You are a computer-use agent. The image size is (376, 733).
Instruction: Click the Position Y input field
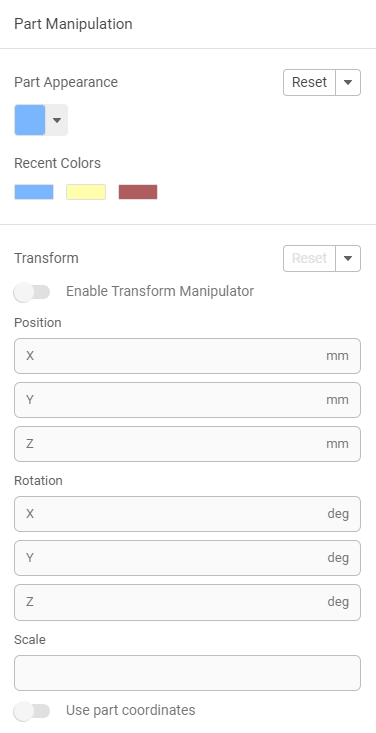click(188, 400)
